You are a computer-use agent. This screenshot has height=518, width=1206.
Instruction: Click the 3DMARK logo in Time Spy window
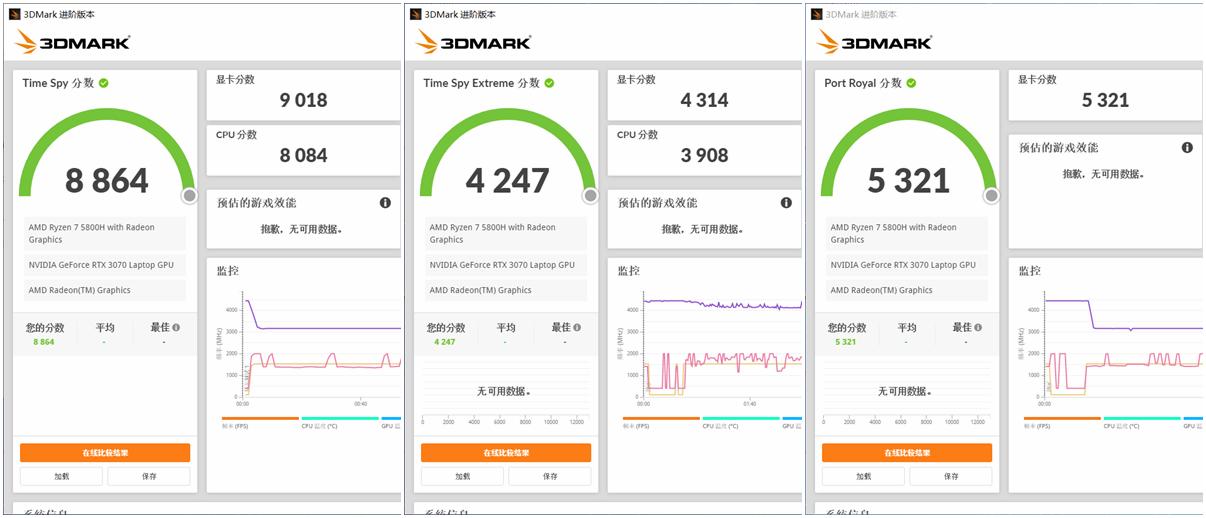coord(72,42)
